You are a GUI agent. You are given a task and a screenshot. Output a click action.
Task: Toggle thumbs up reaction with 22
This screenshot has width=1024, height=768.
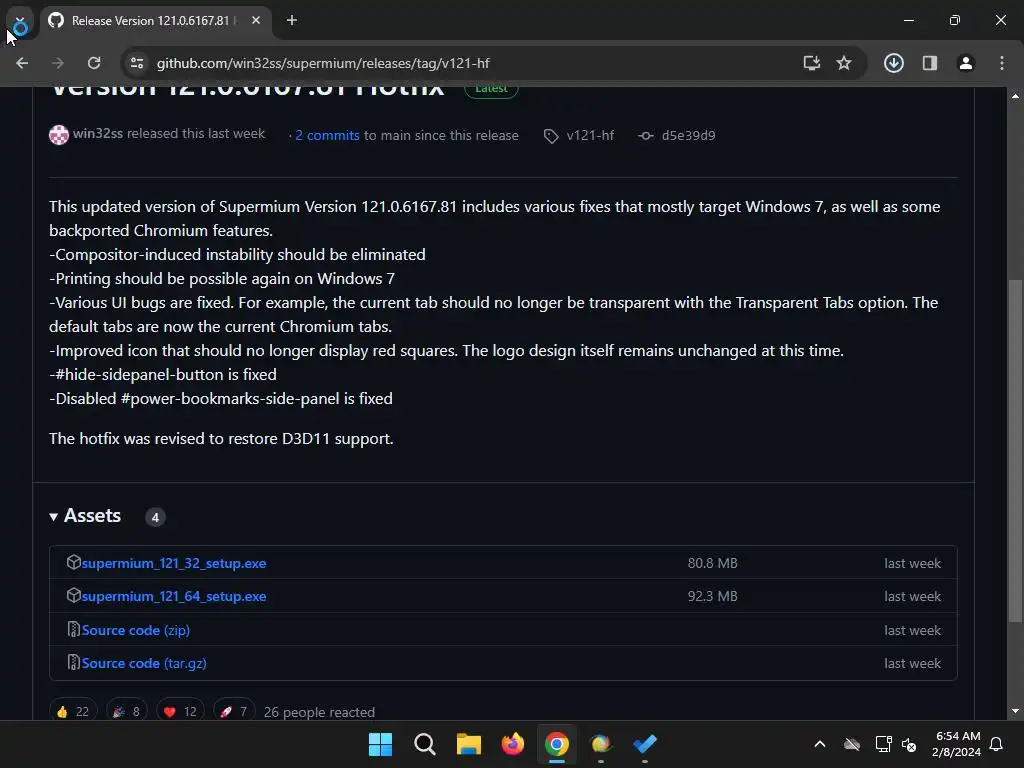coord(73,711)
